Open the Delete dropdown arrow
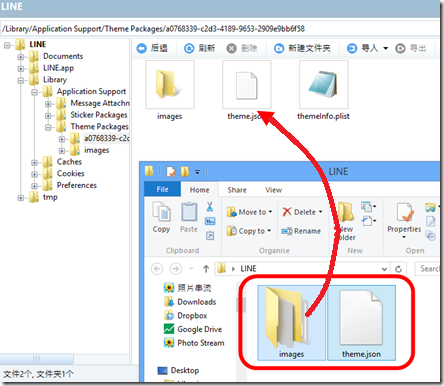This screenshot has width=444, height=386. click(x=321, y=212)
